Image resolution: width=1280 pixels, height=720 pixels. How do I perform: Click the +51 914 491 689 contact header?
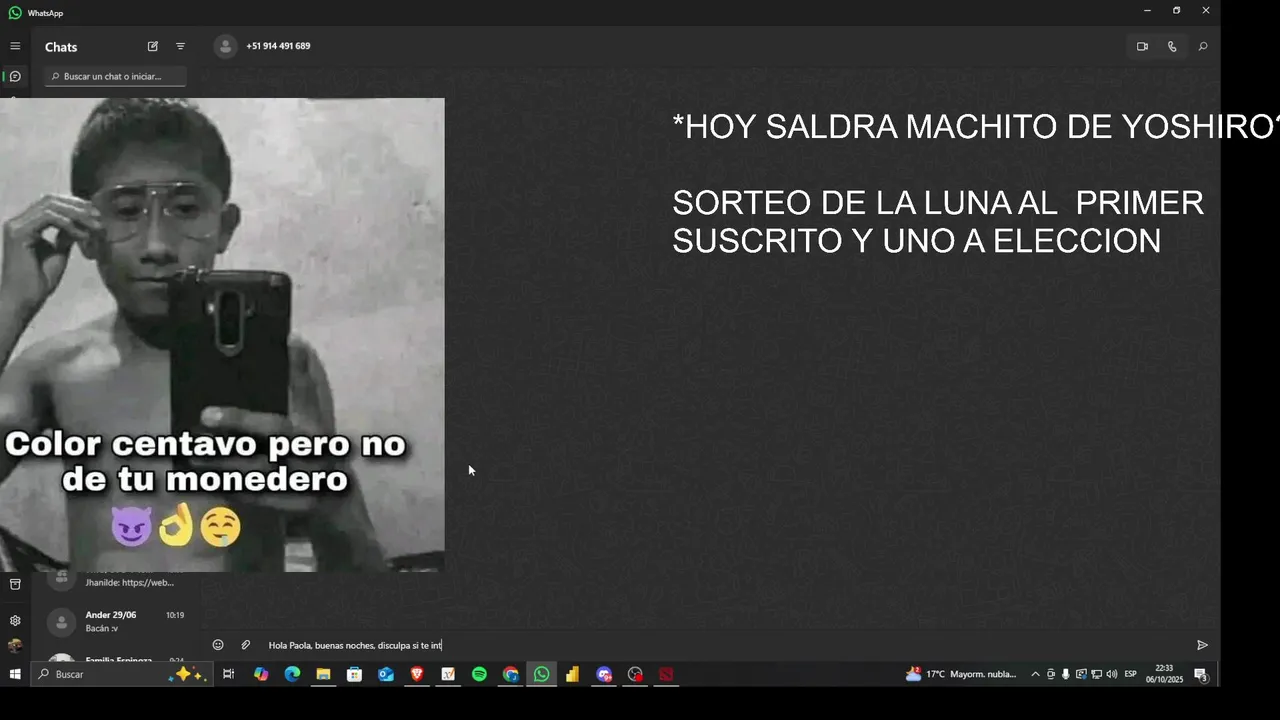point(278,46)
